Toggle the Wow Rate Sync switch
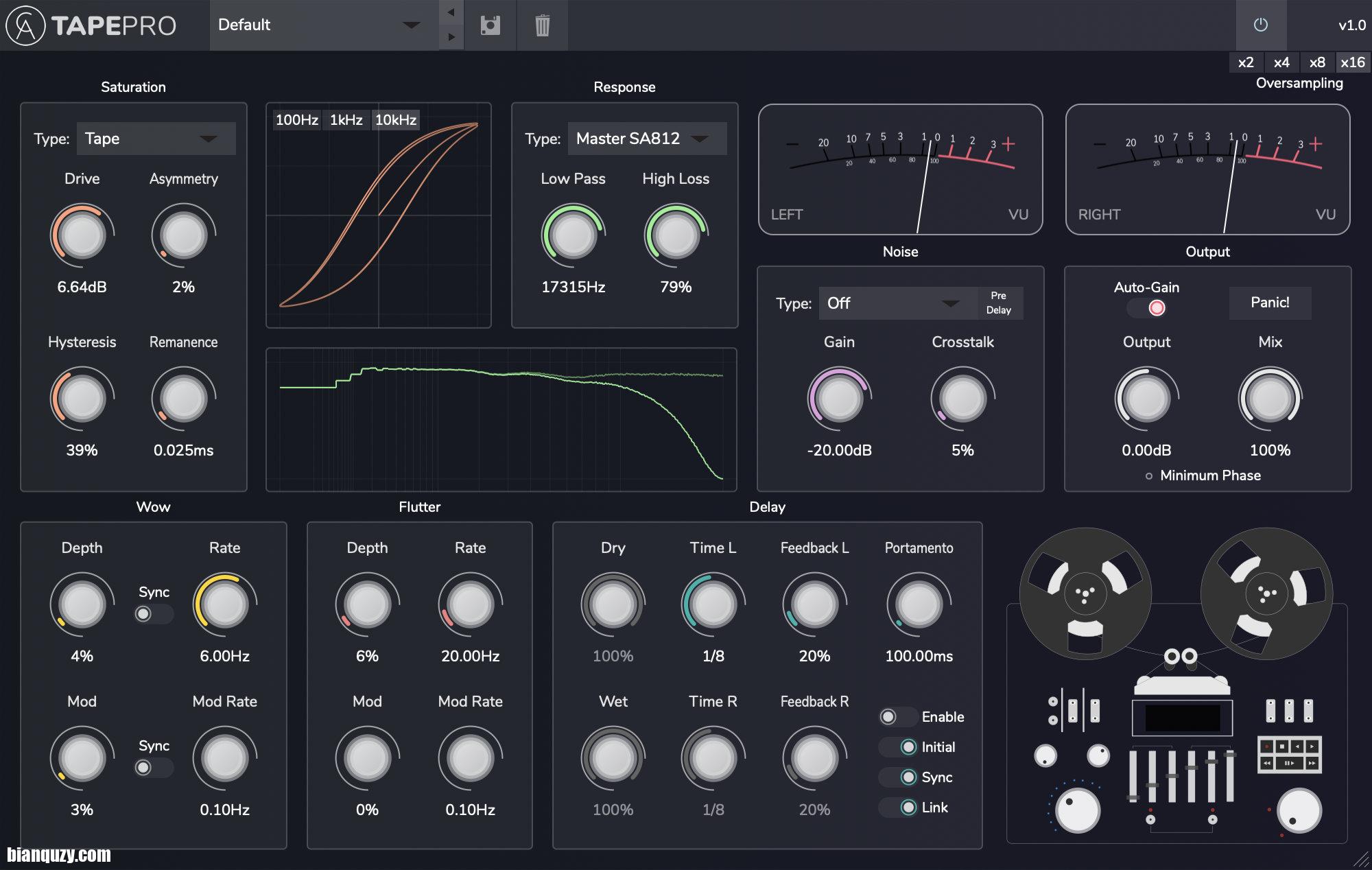Image resolution: width=1372 pixels, height=870 pixels. 154,614
